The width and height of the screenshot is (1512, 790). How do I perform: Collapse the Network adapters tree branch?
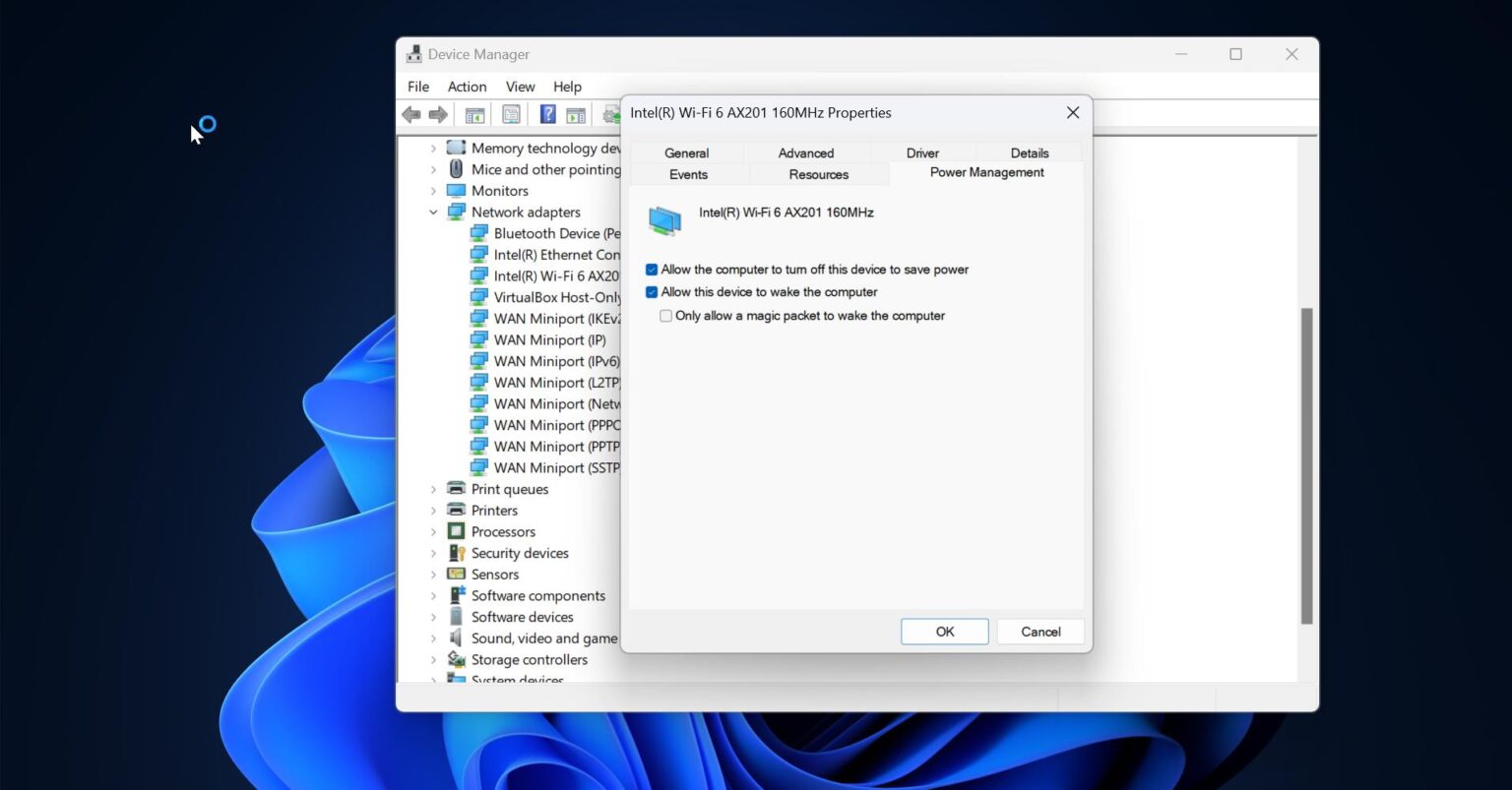click(433, 212)
